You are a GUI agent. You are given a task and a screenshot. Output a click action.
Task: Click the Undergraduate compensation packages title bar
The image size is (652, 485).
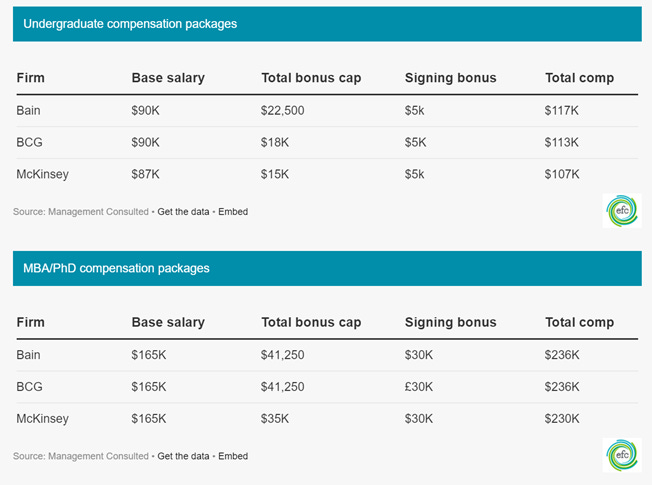(327, 24)
